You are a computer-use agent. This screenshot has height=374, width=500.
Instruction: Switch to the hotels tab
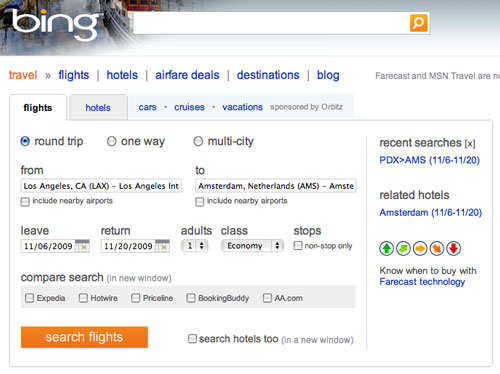click(x=98, y=108)
